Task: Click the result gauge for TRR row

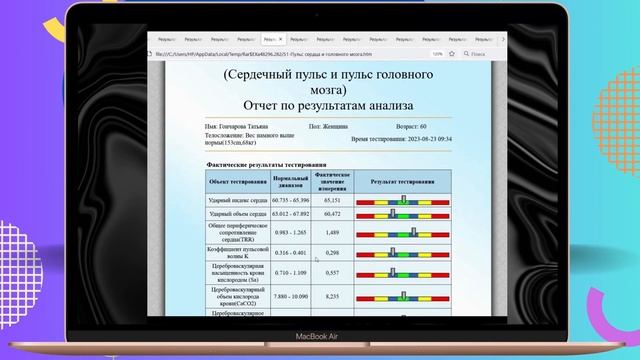Action: [x=402, y=233]
